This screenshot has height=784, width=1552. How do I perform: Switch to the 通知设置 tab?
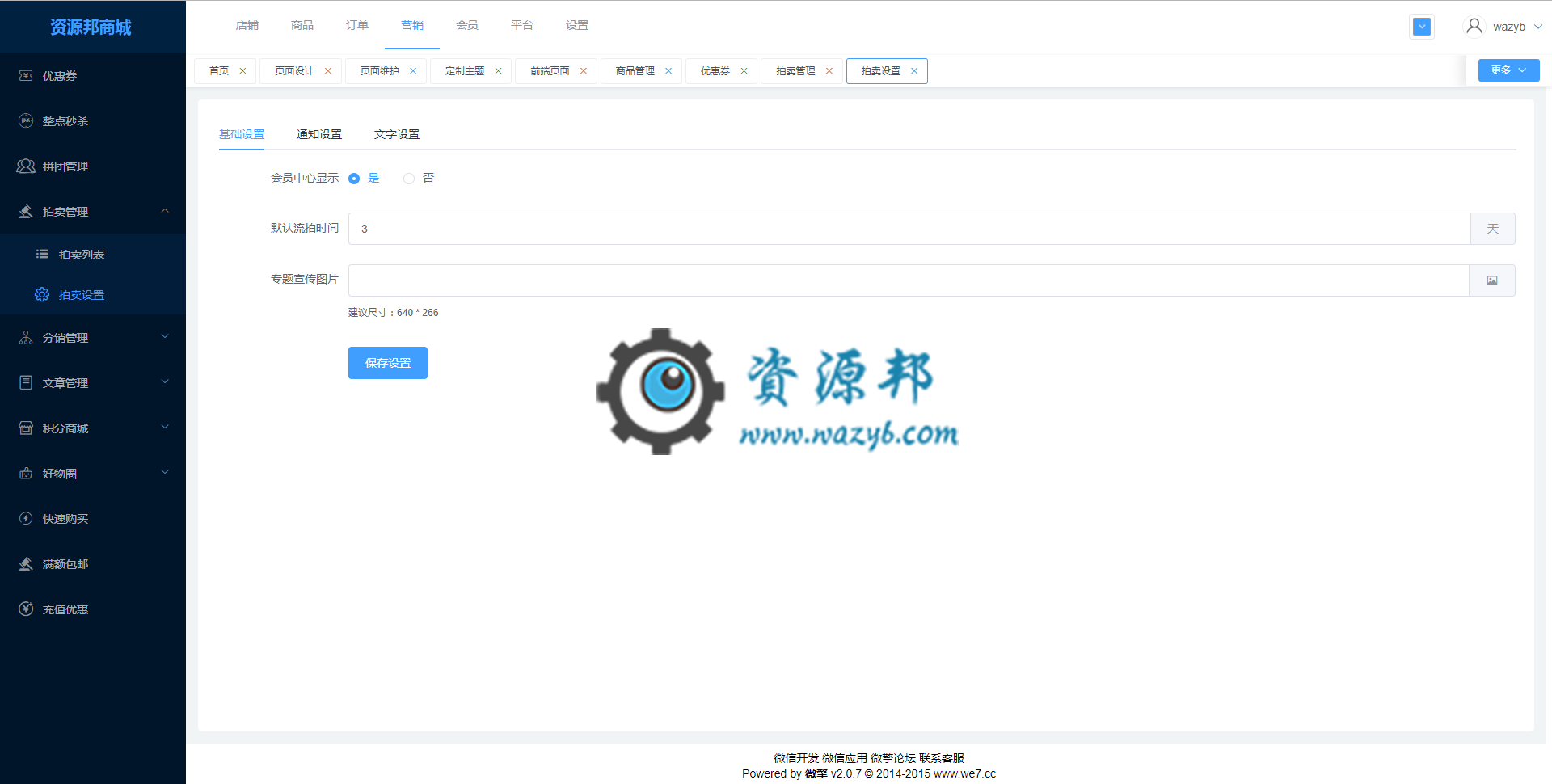point(319,134)
